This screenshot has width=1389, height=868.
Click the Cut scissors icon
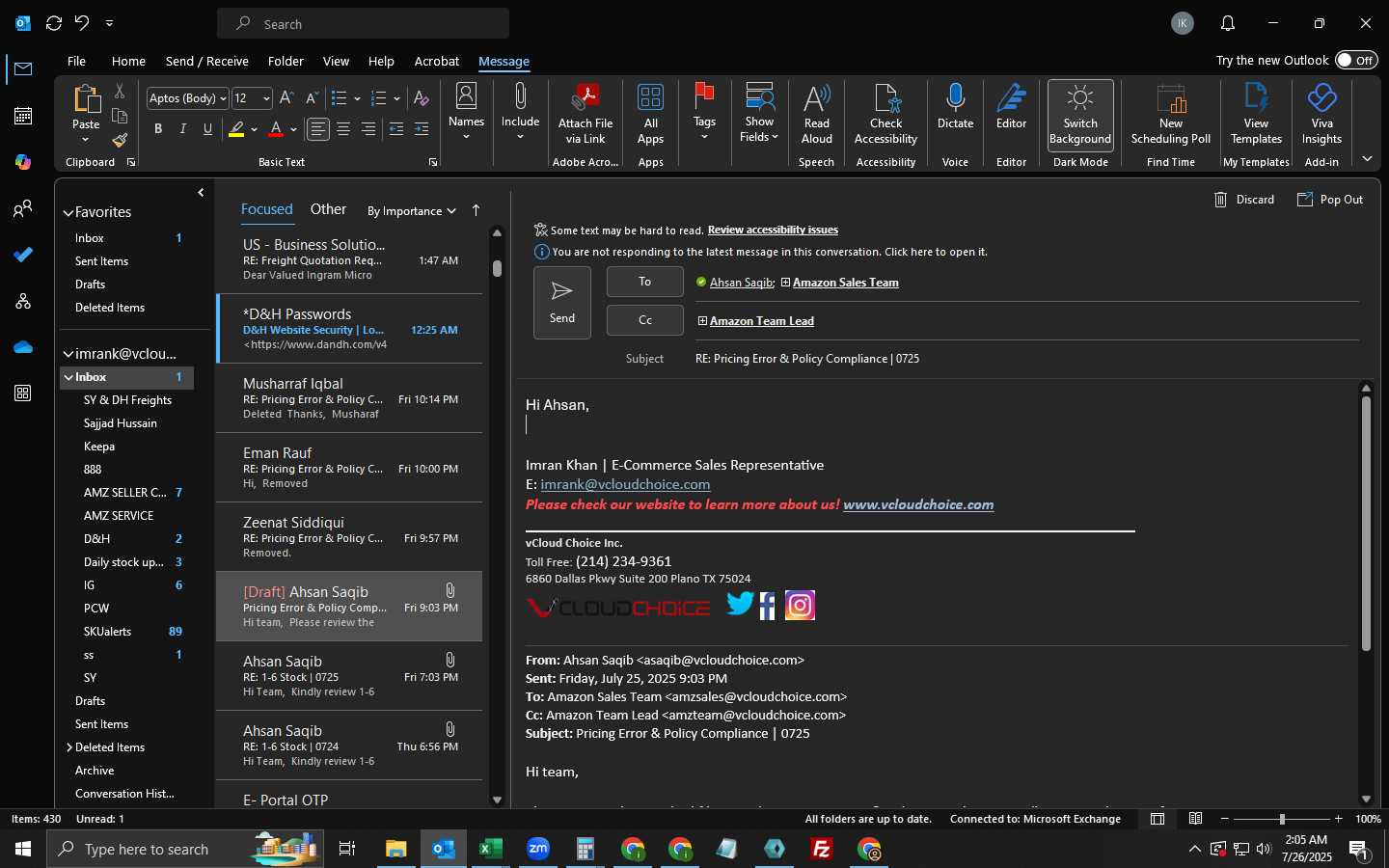[x=120, y=91]
